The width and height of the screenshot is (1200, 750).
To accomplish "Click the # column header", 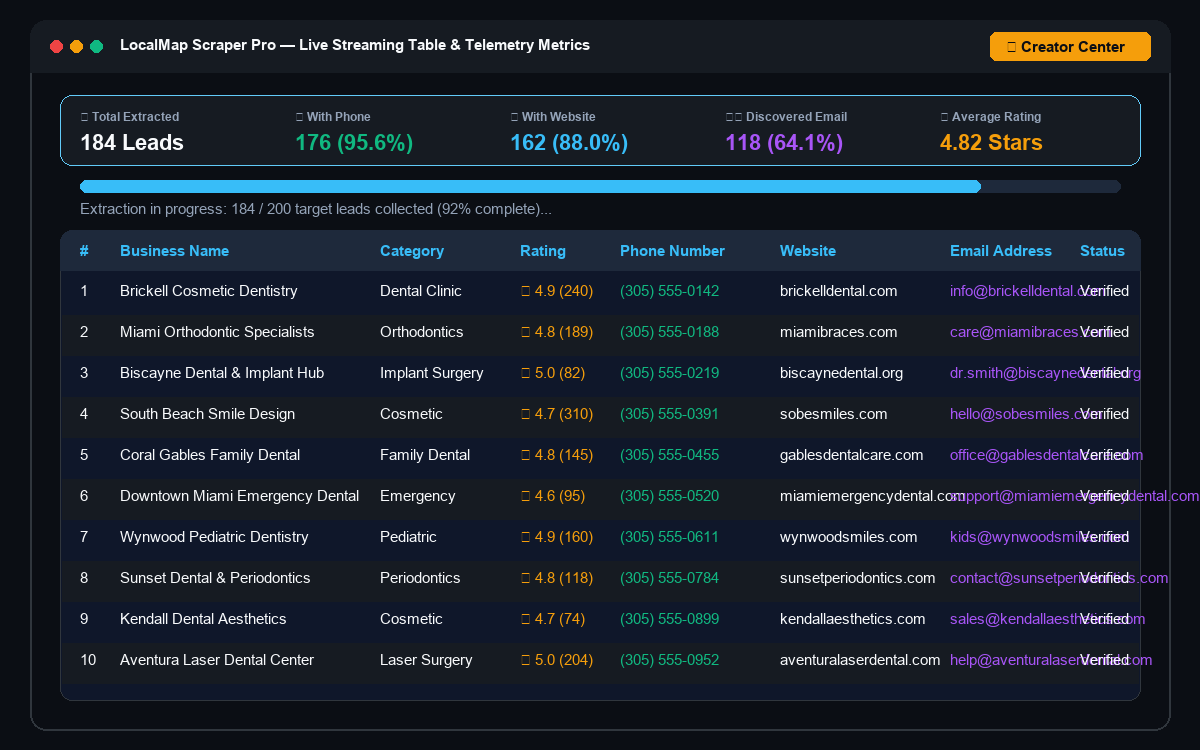I will click(x=84, y=251).
